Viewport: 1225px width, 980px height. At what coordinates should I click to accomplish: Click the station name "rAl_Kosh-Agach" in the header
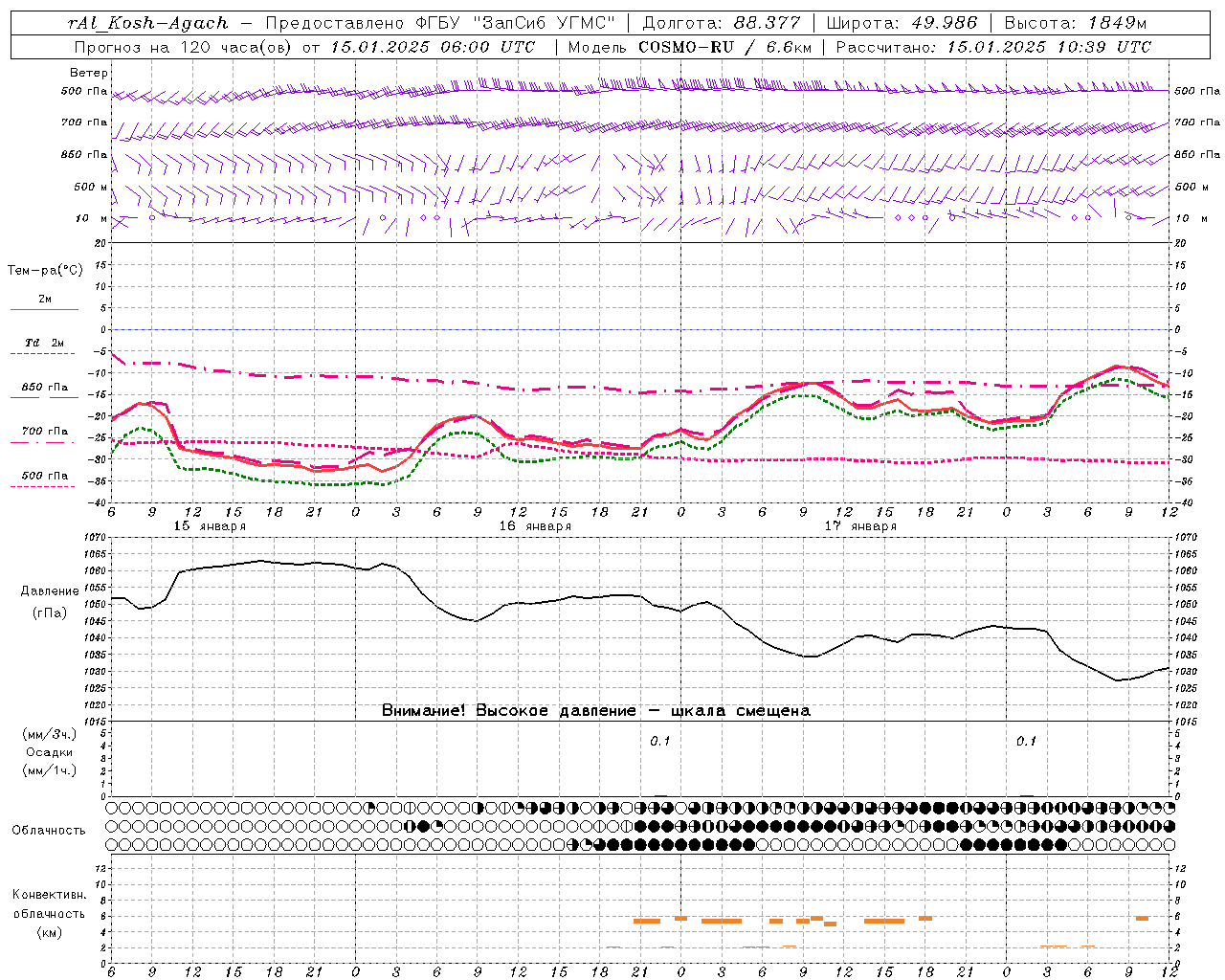click(x=148, y=23)
